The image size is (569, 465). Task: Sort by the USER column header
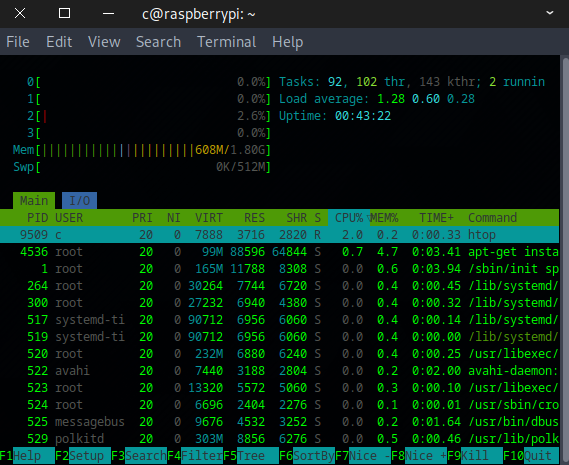(69, 217)
